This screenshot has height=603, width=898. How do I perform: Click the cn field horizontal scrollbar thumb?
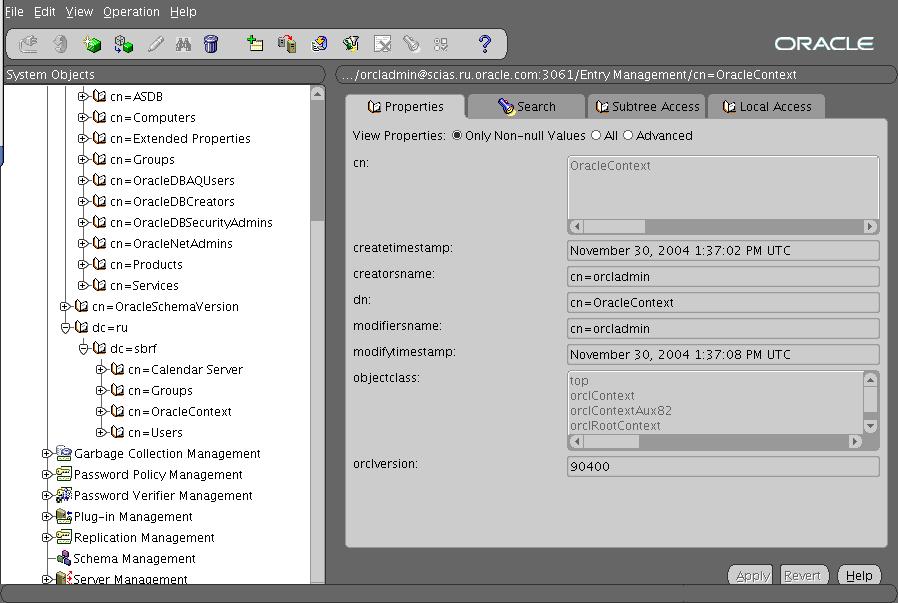[x=614, y=226]
